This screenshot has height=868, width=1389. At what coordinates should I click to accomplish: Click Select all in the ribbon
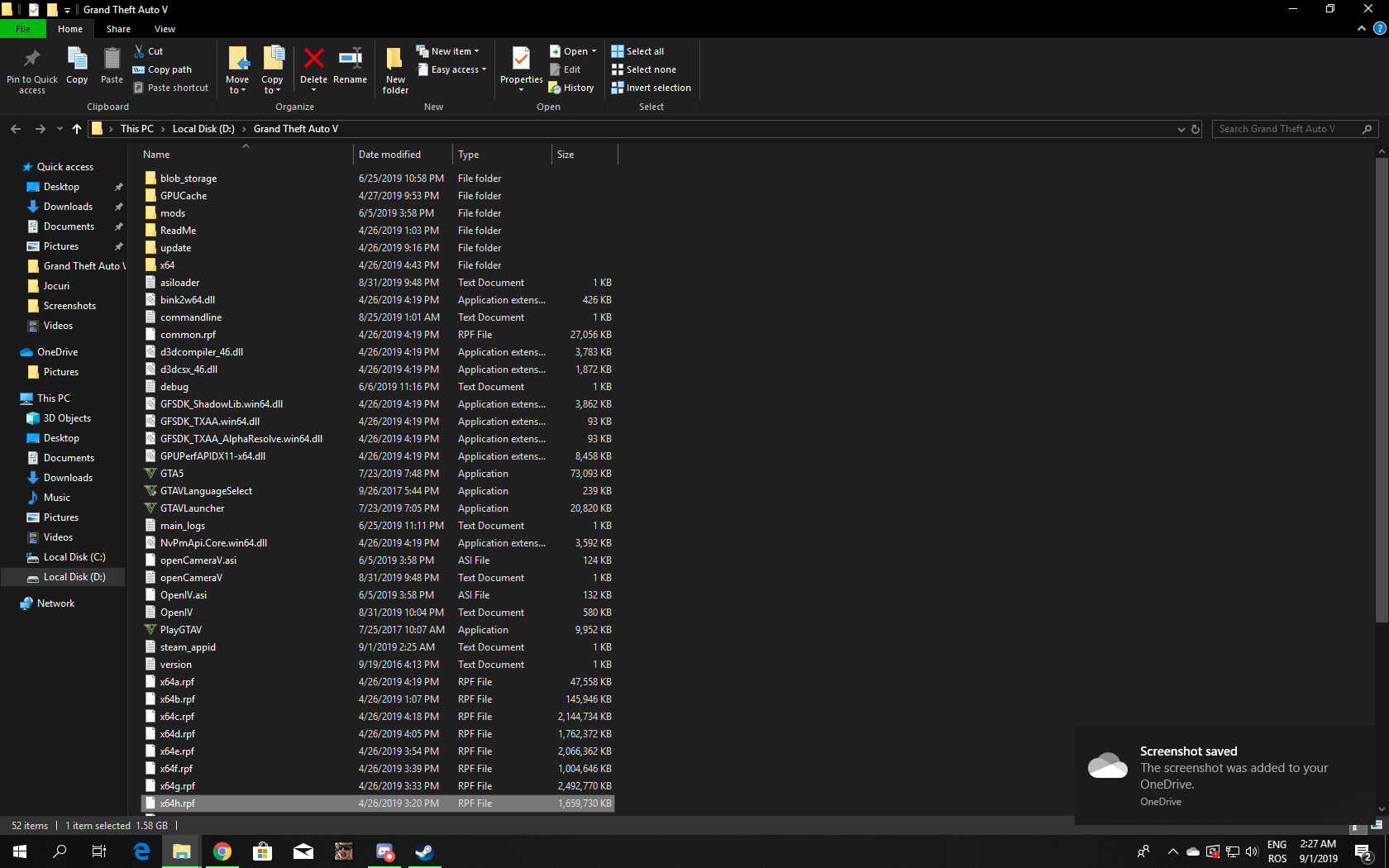(x=637, y=50)
